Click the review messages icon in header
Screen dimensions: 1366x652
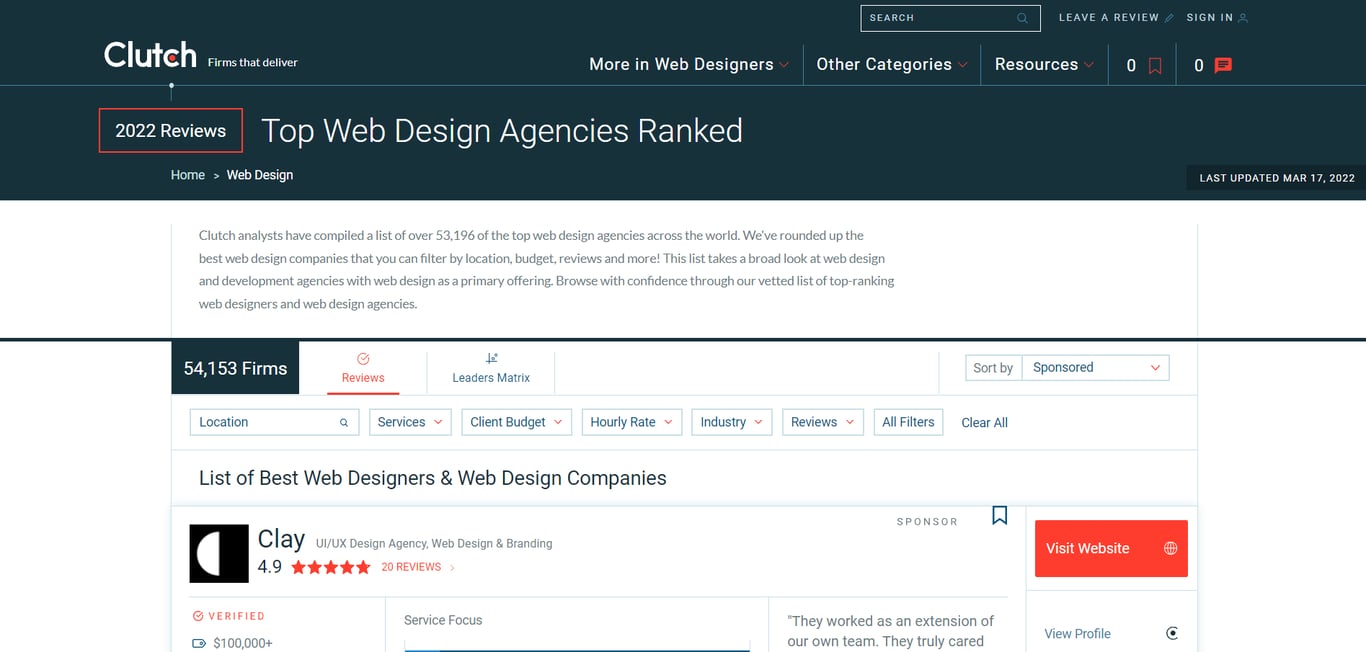pyautogui.click(x=1221, y=64)
